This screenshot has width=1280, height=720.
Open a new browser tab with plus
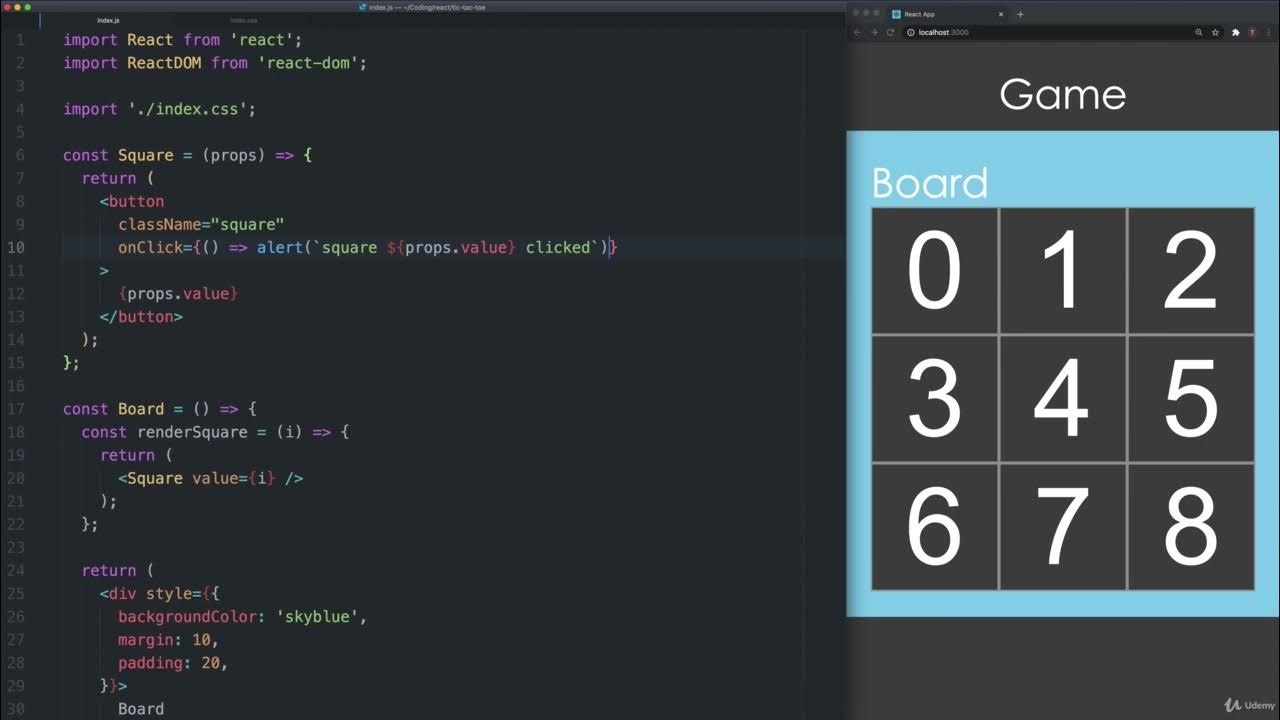point(1020,14)
